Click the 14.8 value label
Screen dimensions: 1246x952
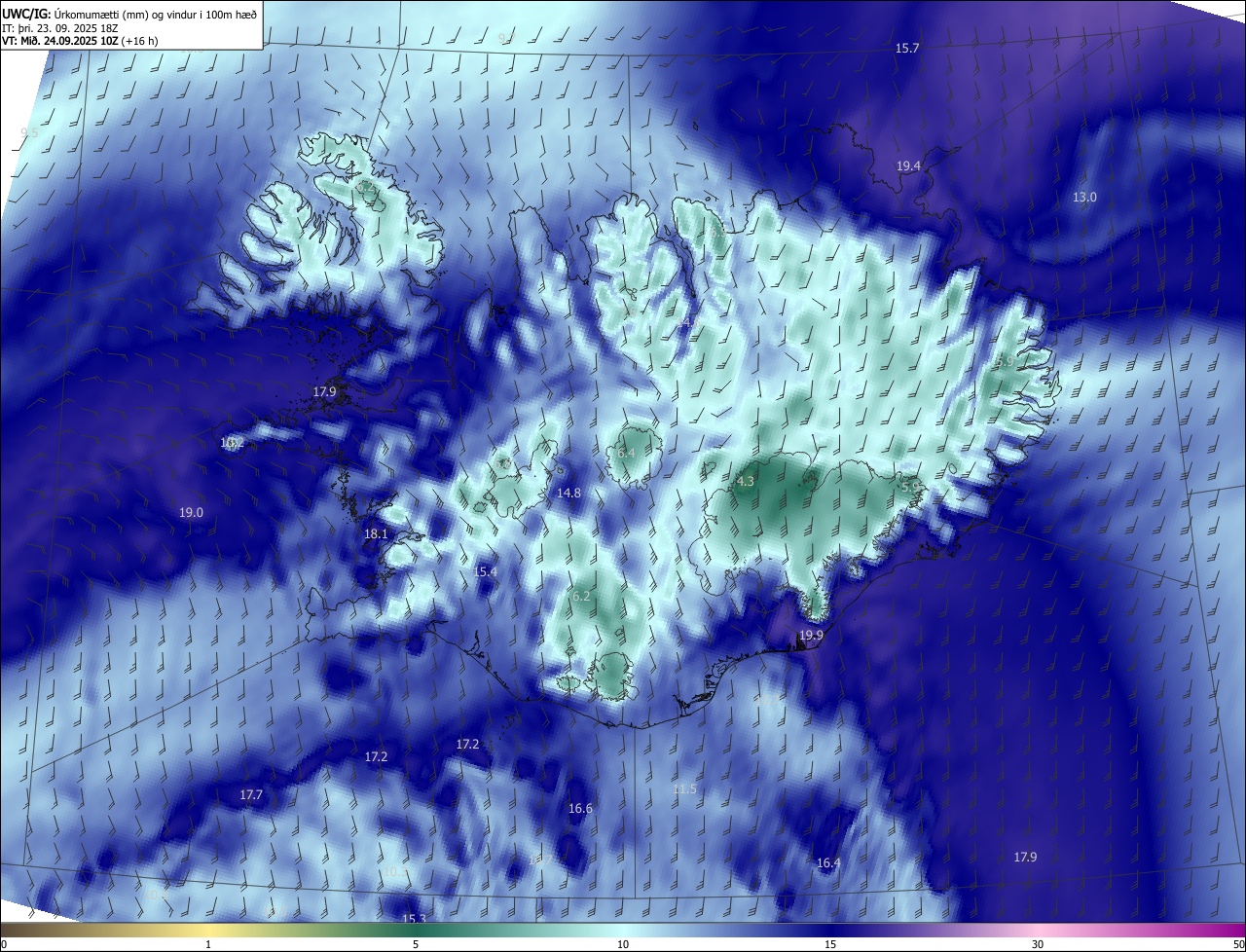click(568, 493)
